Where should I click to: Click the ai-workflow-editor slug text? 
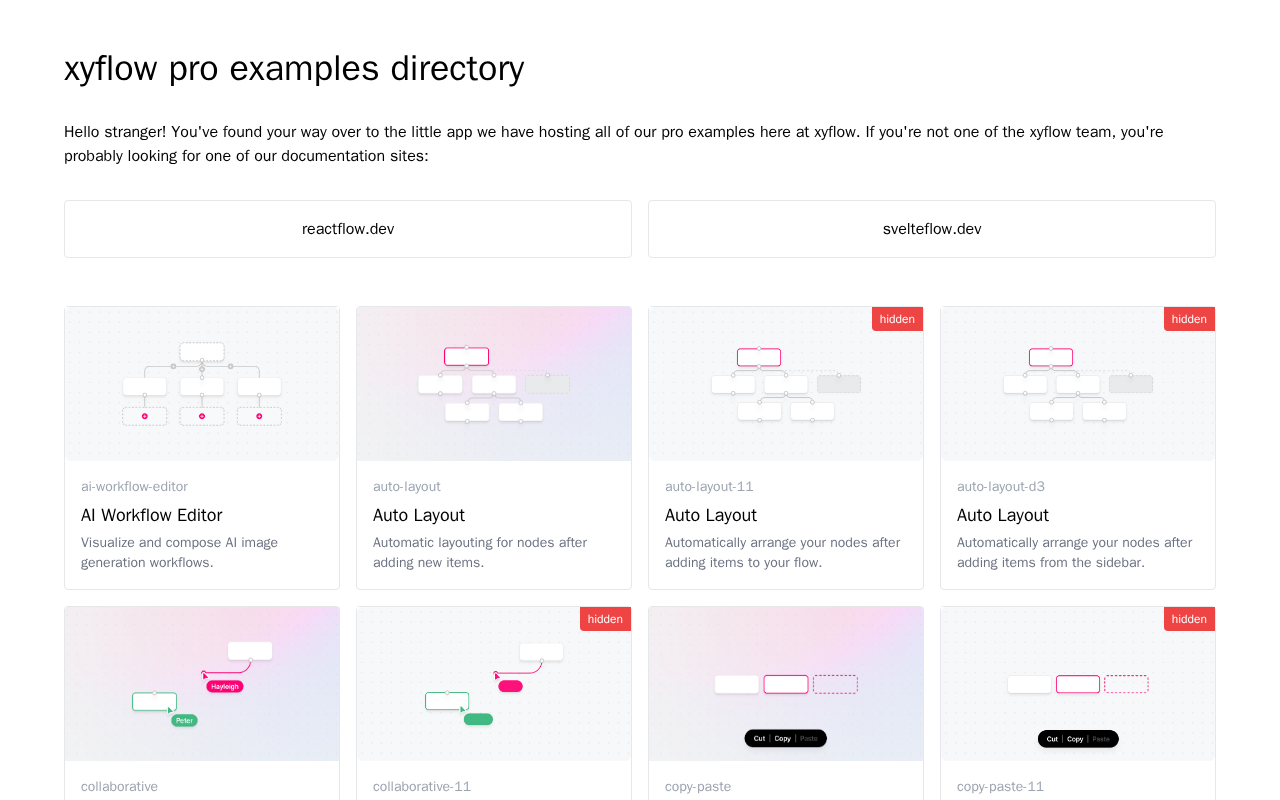(x=134, y=487)
